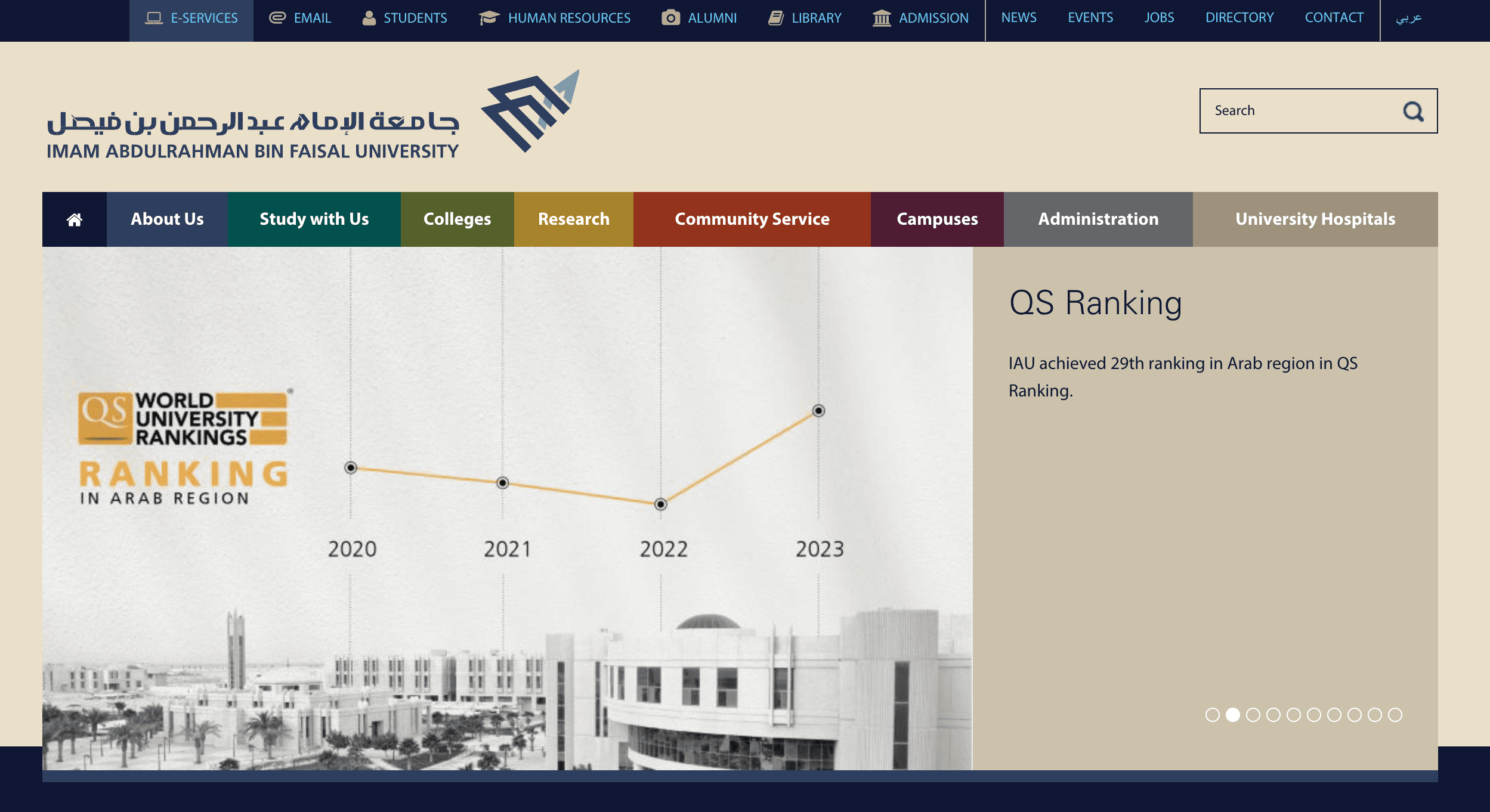Click the Admission building icon
The width and height of the screenshot is (1490, 812).
(x=882, y=18)
